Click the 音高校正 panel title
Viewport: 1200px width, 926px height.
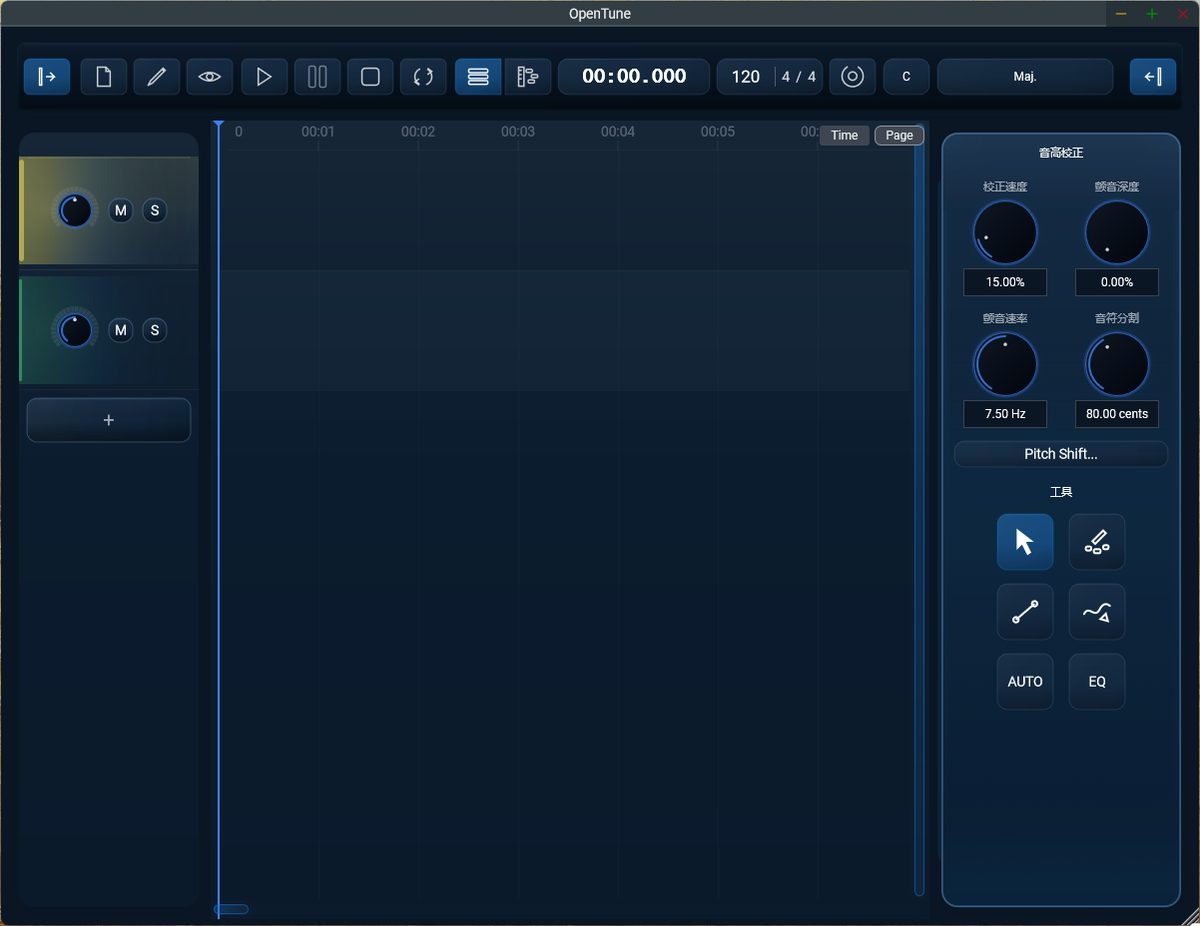pyautogui.click(x=1061, y=153)
